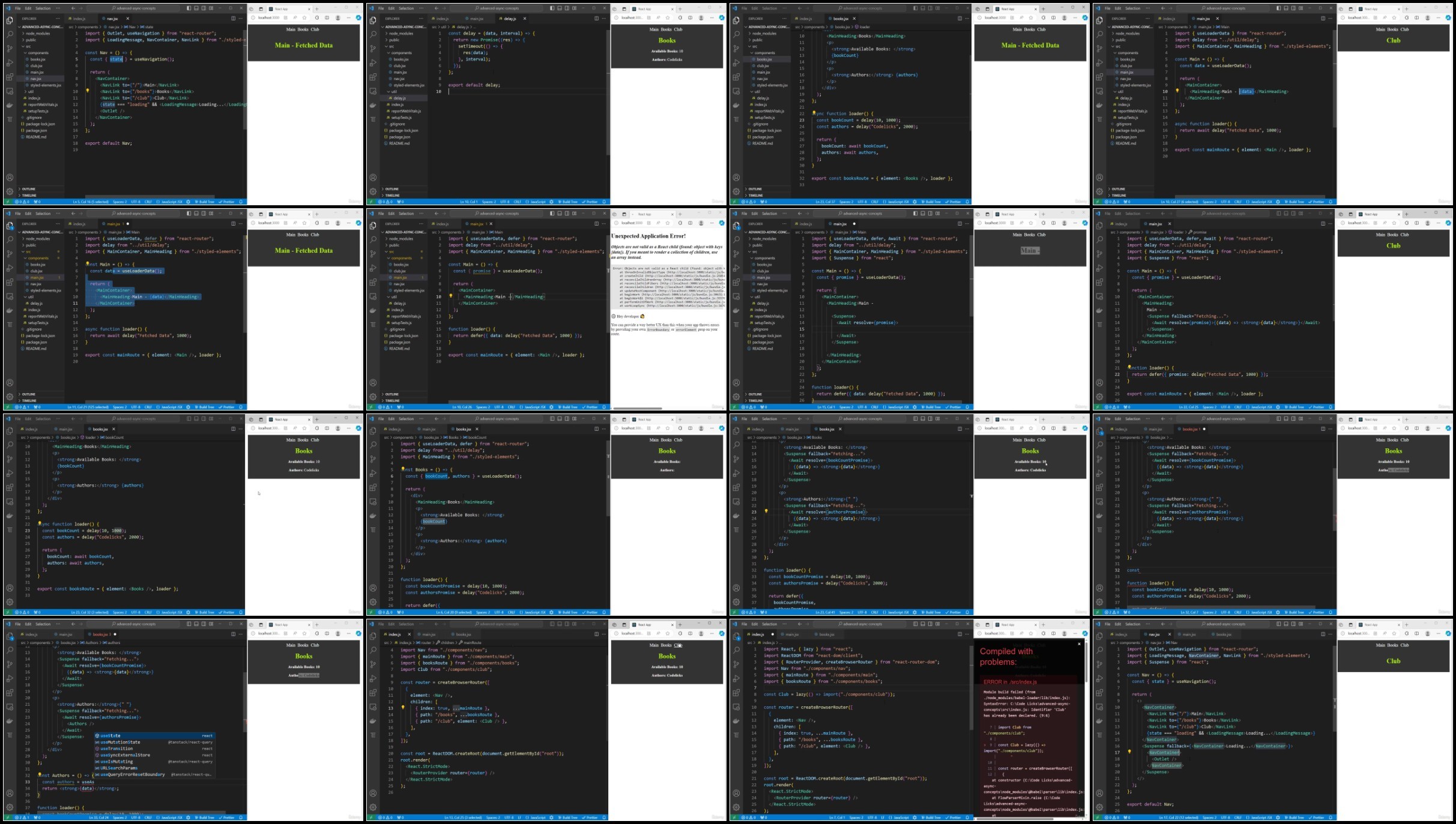The image size is (1456, 824).
Task: Click Books nav link in delay.js frame browser
Action: coord(666,29)
